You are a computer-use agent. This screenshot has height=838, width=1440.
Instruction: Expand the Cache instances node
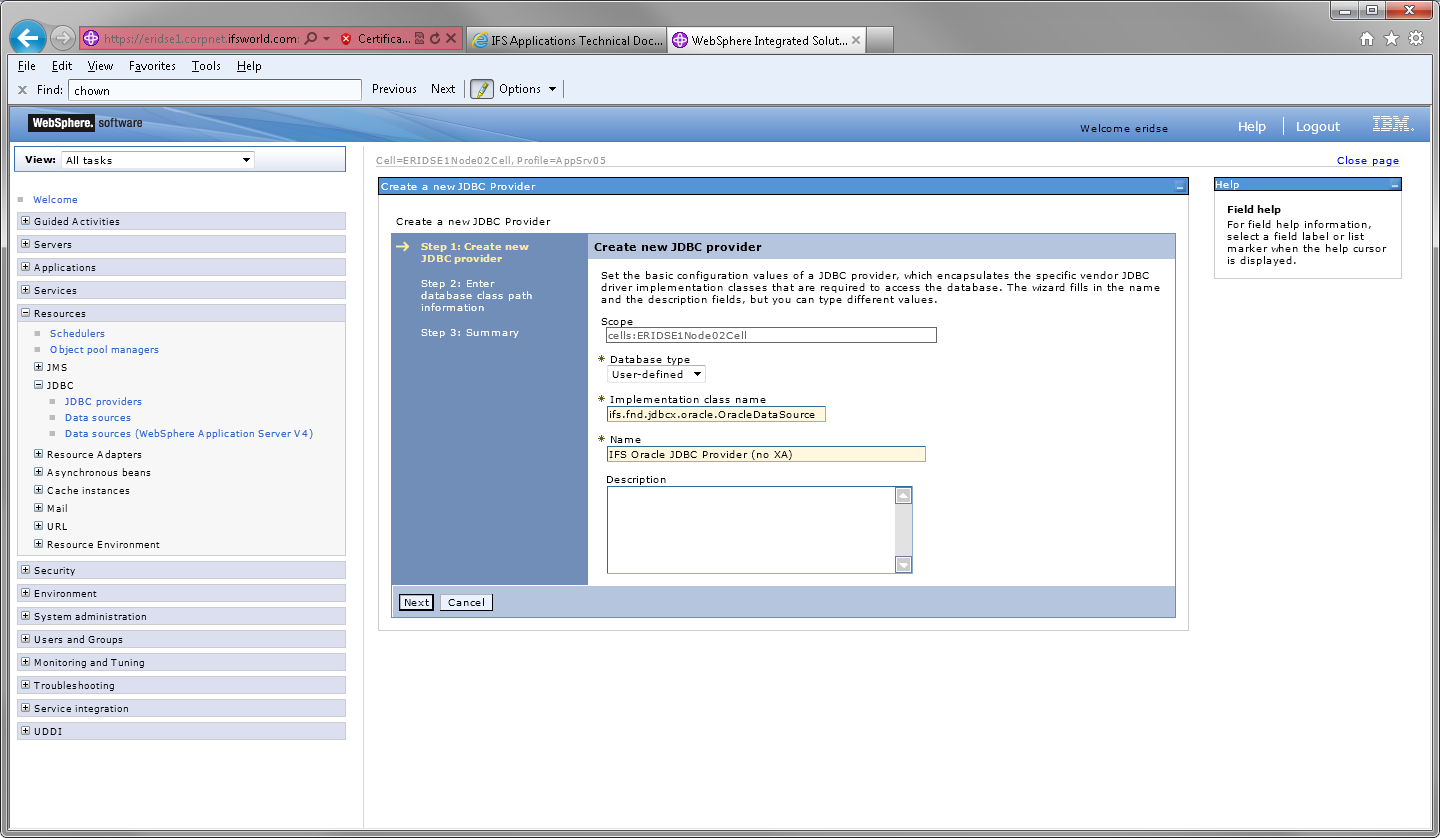pos(39,490)
